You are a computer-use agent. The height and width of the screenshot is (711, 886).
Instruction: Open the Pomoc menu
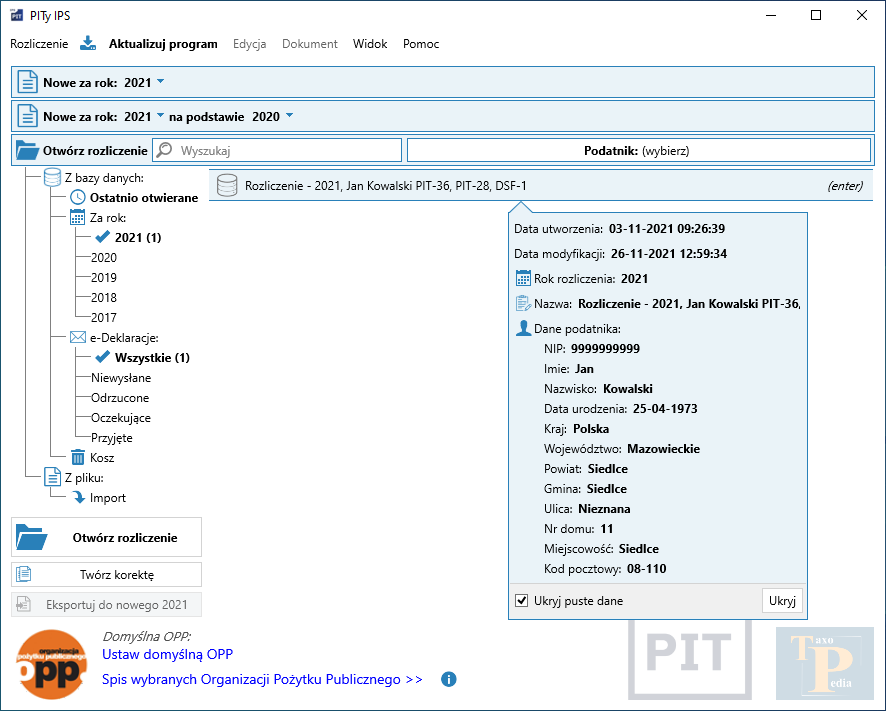(x=421, y=44)
